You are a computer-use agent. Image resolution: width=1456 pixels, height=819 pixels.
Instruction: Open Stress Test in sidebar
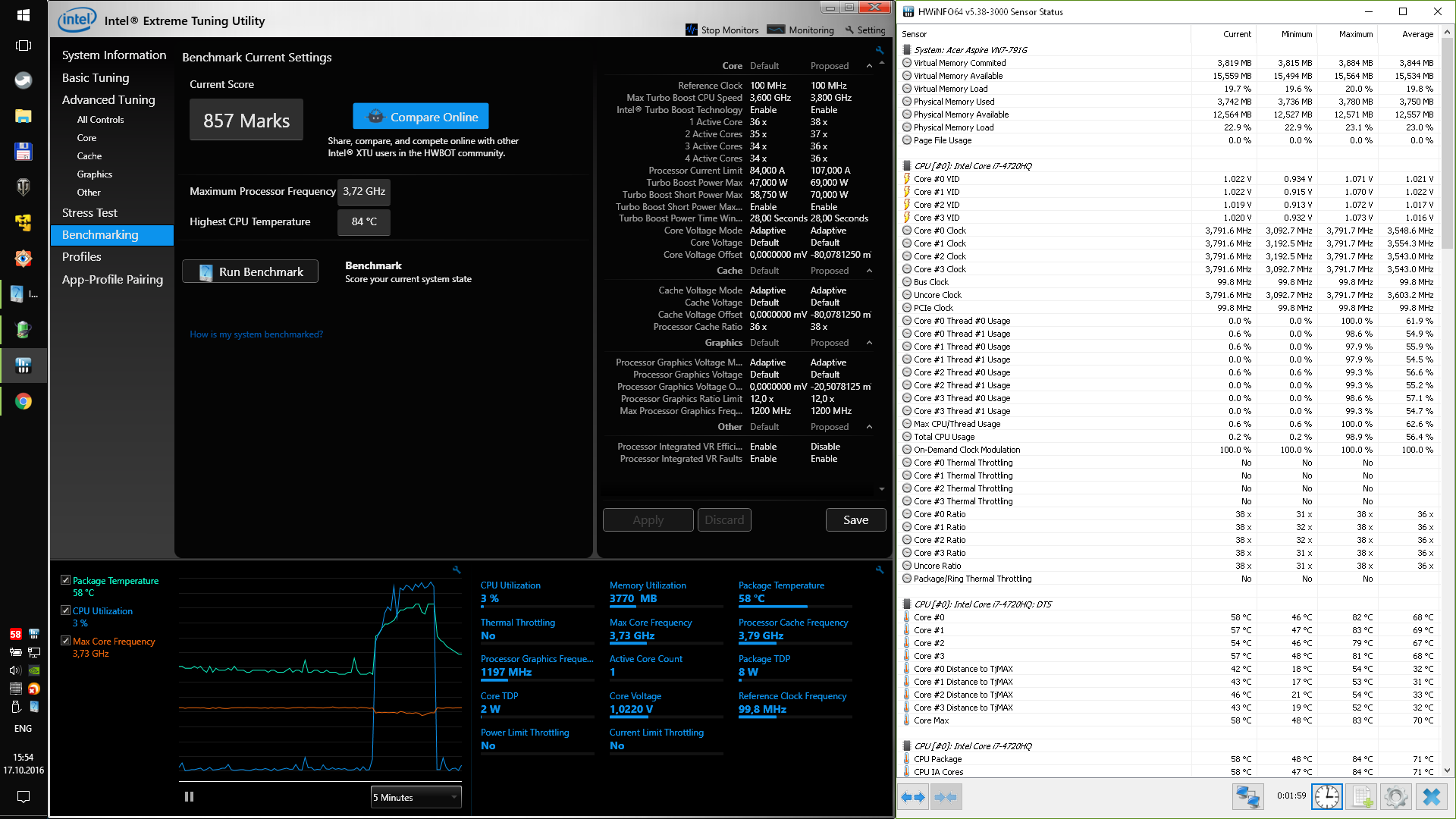point(89,213)
